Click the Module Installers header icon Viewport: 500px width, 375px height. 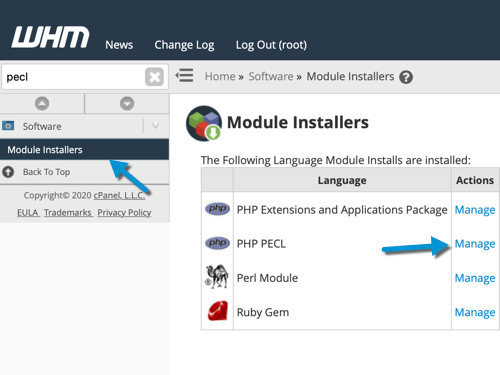coord(204,123)
